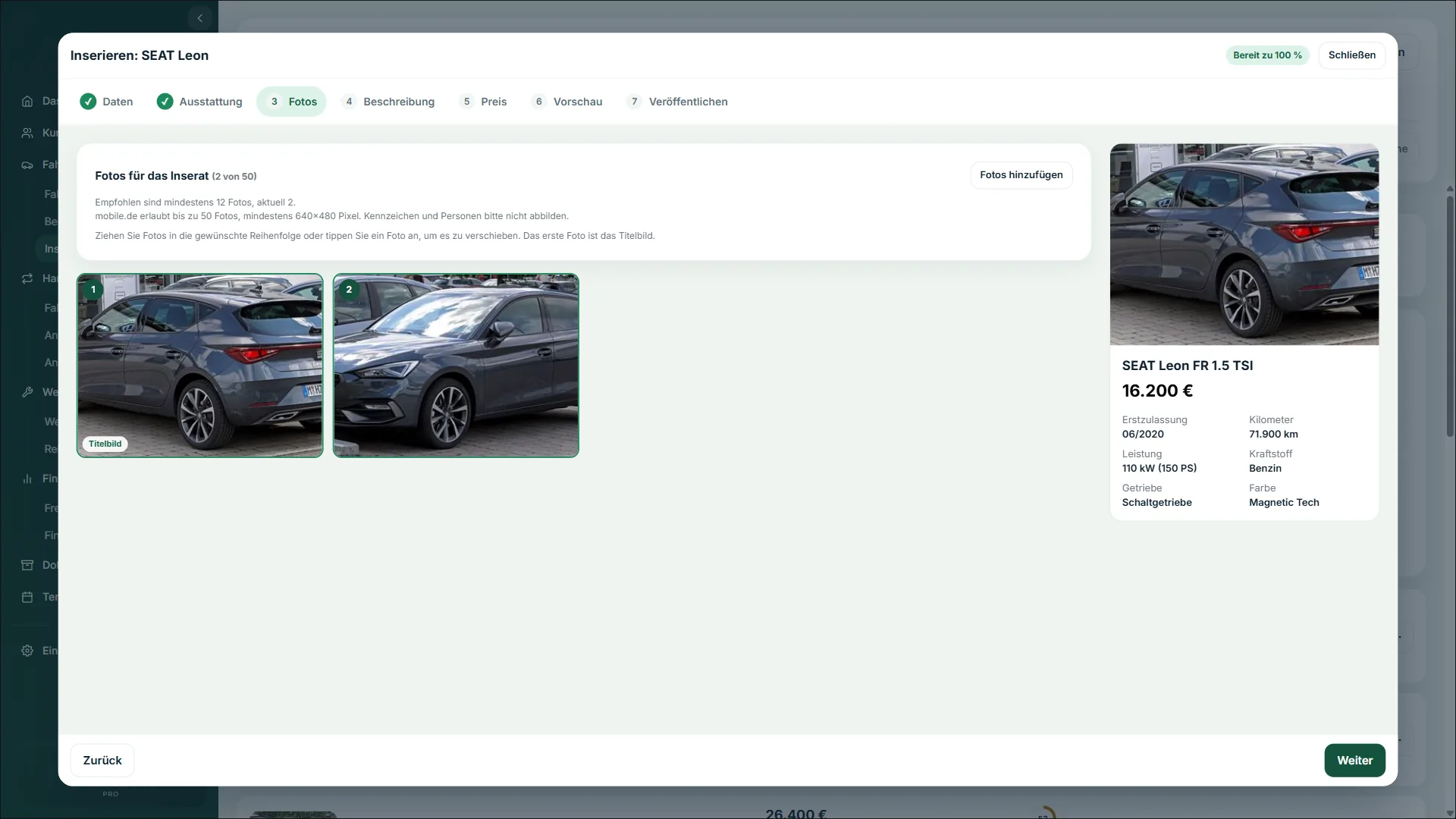Click the Fotos hinzufügen button
The height and width of the screenshot is (819, 1456).
(x=1021, y=175)
